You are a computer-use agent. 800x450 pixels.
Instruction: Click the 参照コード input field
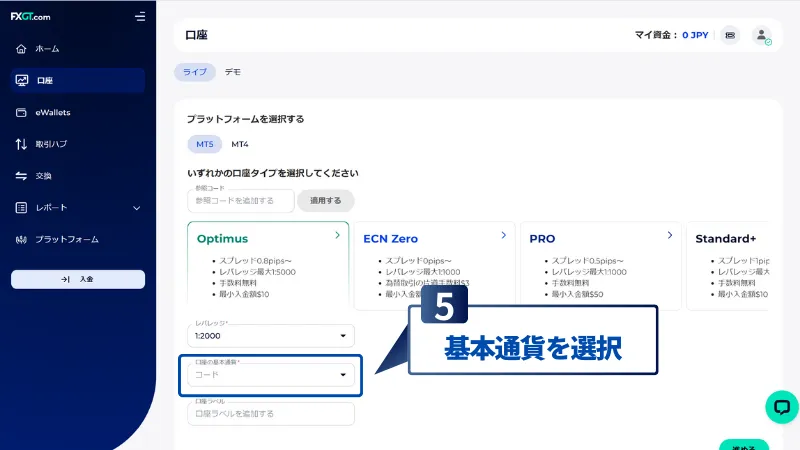click(241, 201)
